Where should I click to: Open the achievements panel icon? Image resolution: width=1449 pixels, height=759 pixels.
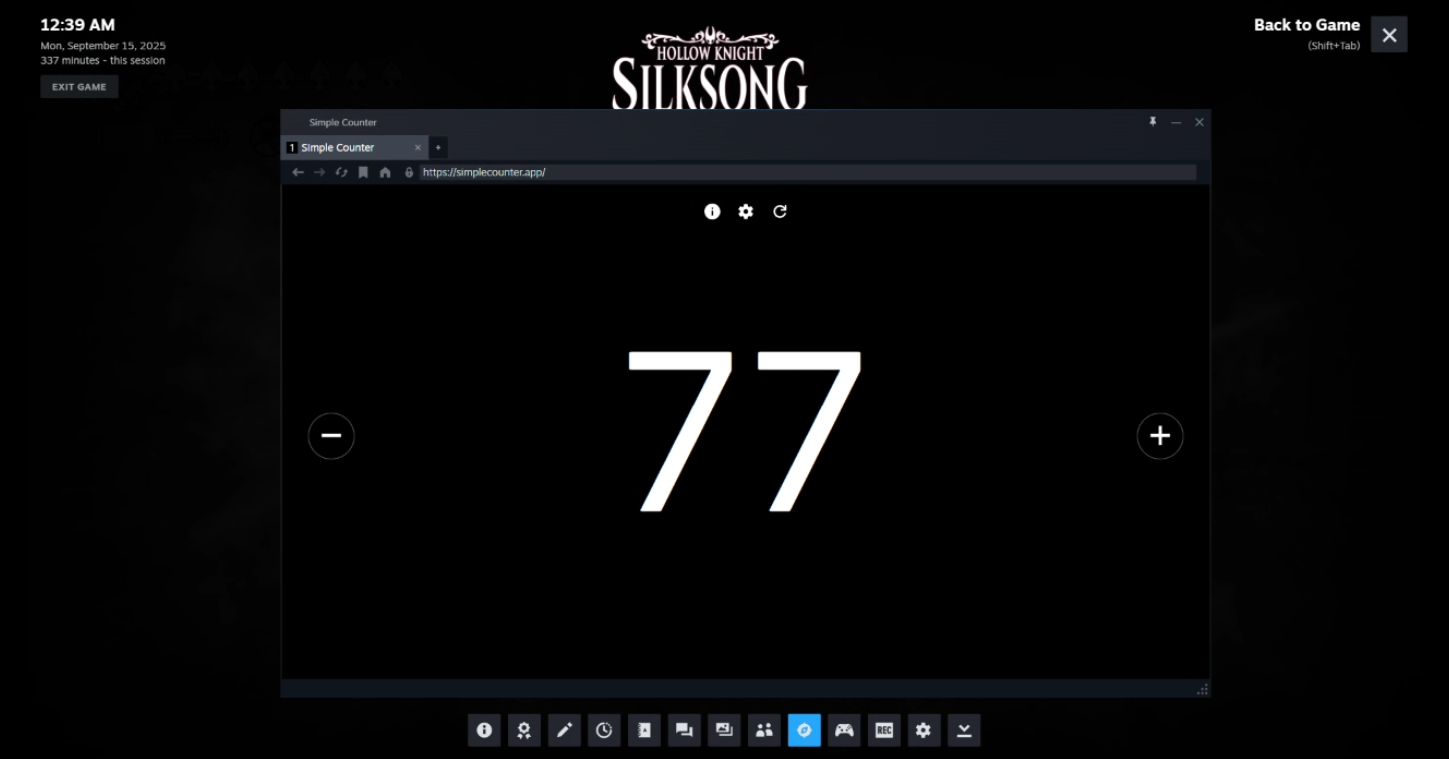coord(524,730)
